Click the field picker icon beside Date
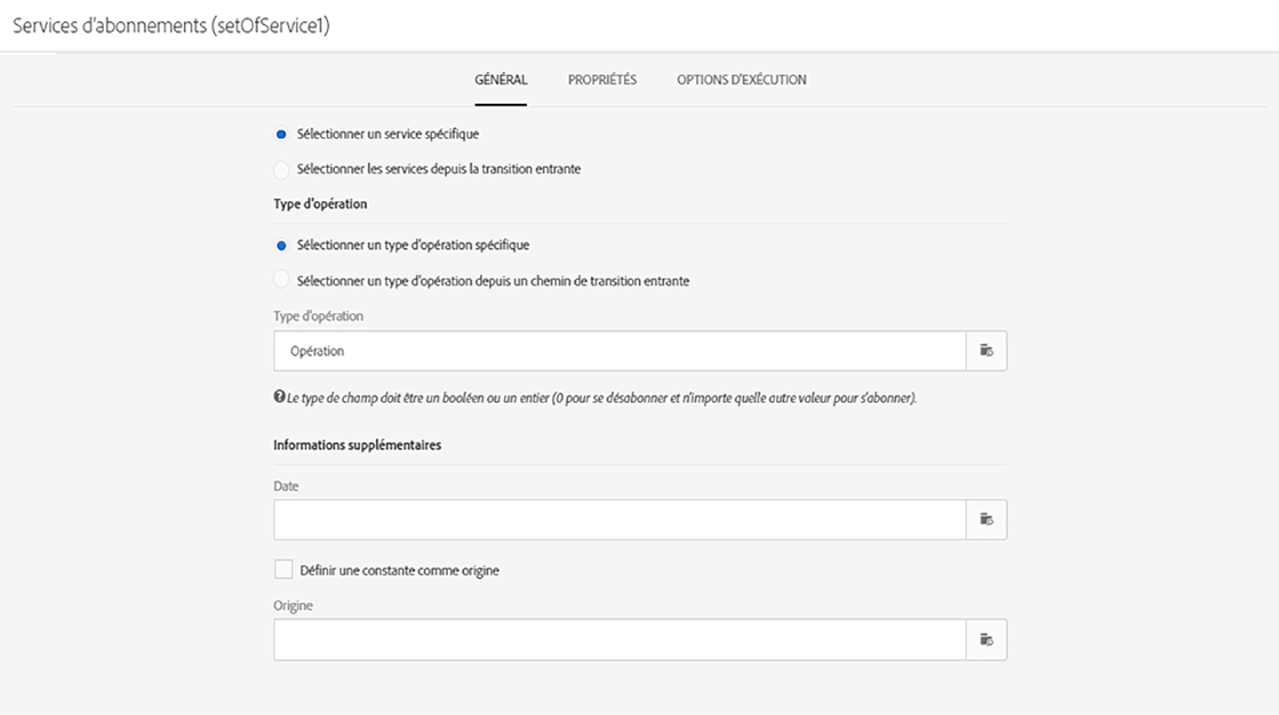Viewport: 1279px width, 715px height. tap(986, 520)
